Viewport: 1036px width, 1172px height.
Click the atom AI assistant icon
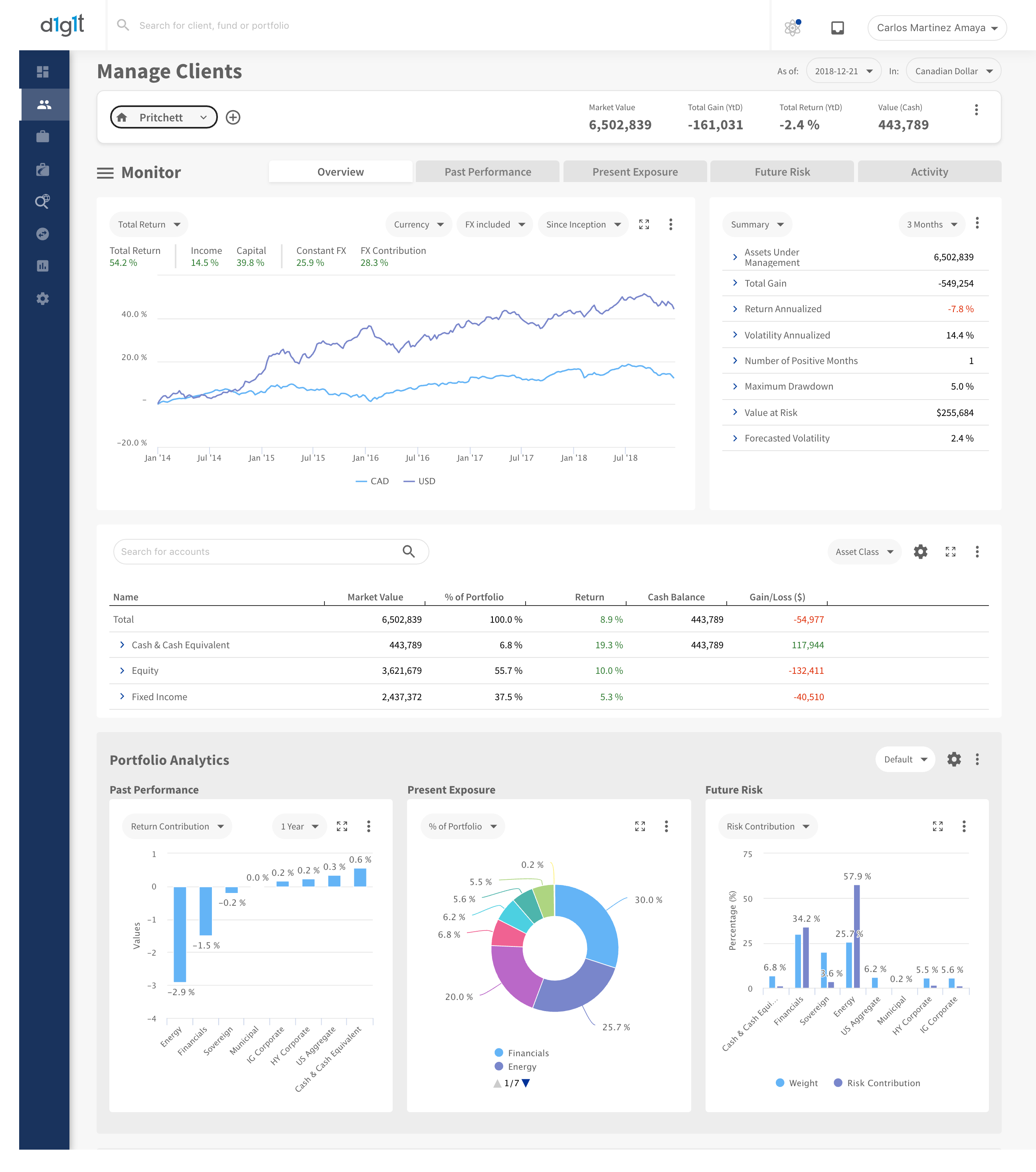[792, 28]
